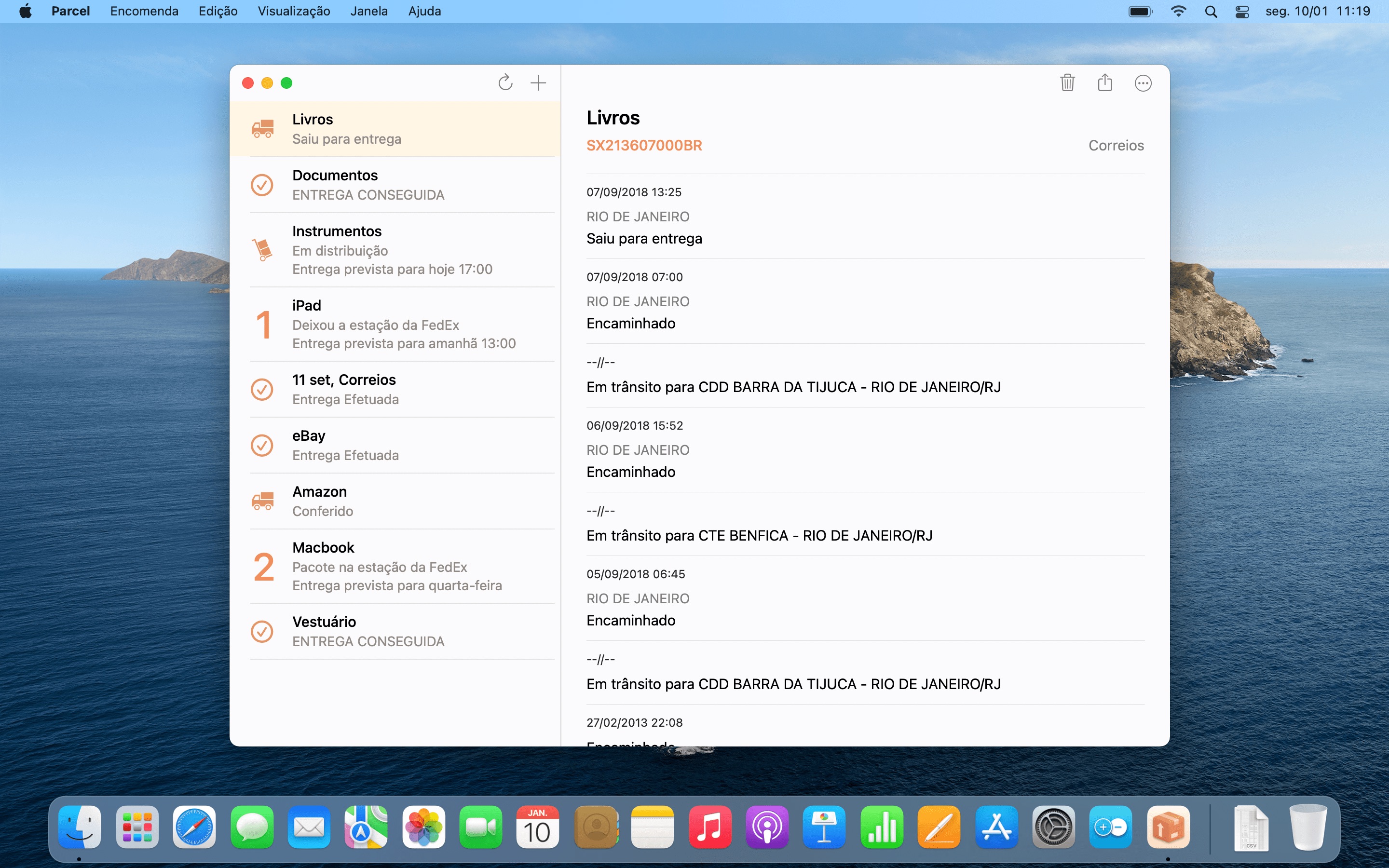Screen dimensions: 1389x868
Task: Click tracking number SX213607000BR
Action: point(644,145)
